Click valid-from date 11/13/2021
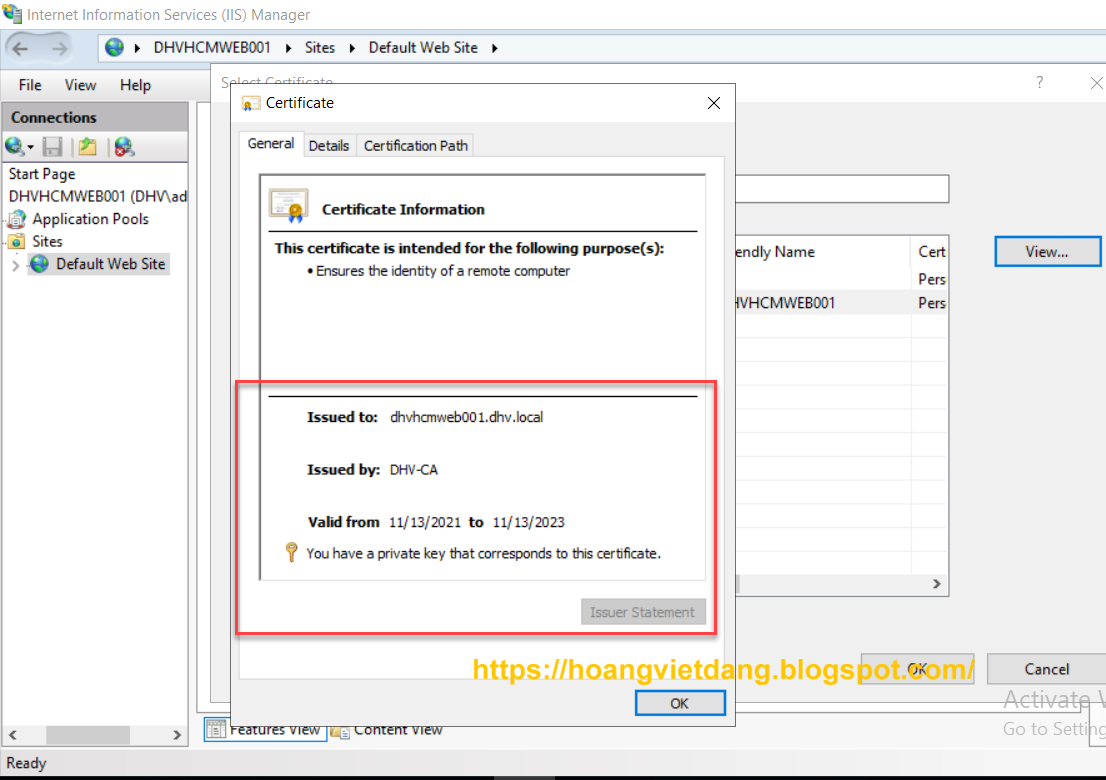This screenshot has height=780, width=1106. click(425, 522)
